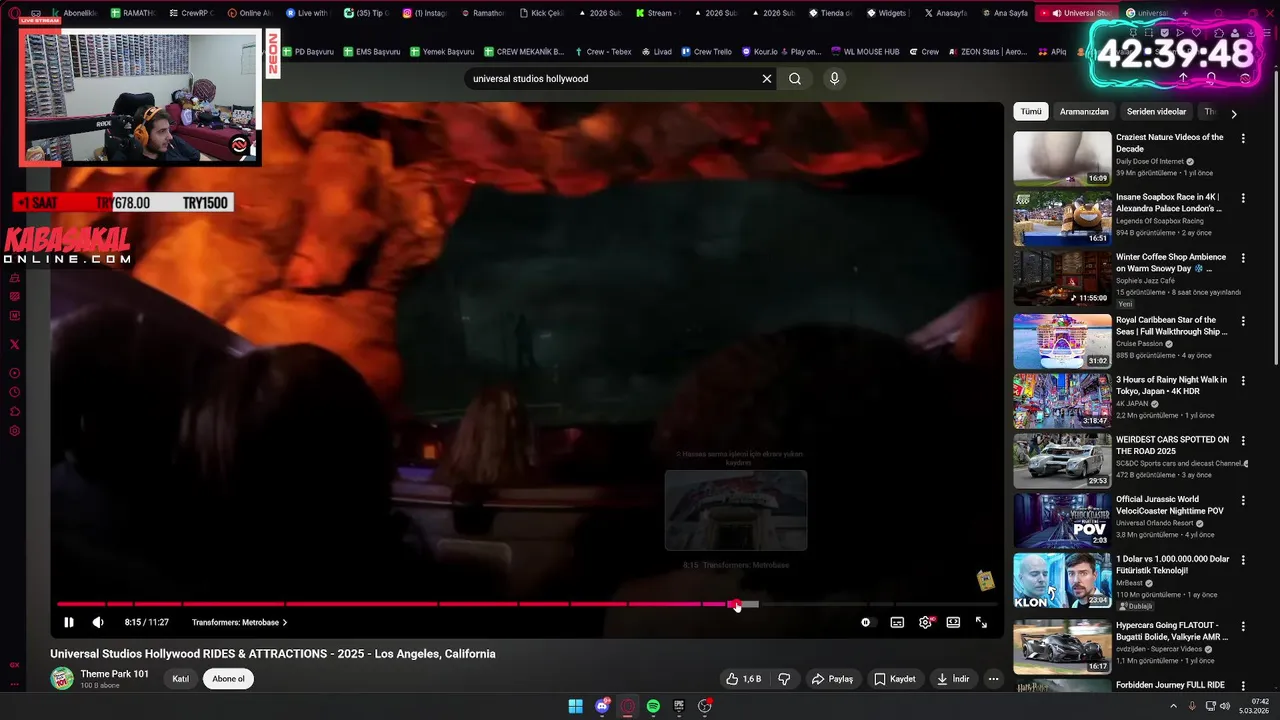Open ZEON Stats bookmark
The height and width of the screenshot is (720, 1280).
pyautogui.click(x=987, y=52)
